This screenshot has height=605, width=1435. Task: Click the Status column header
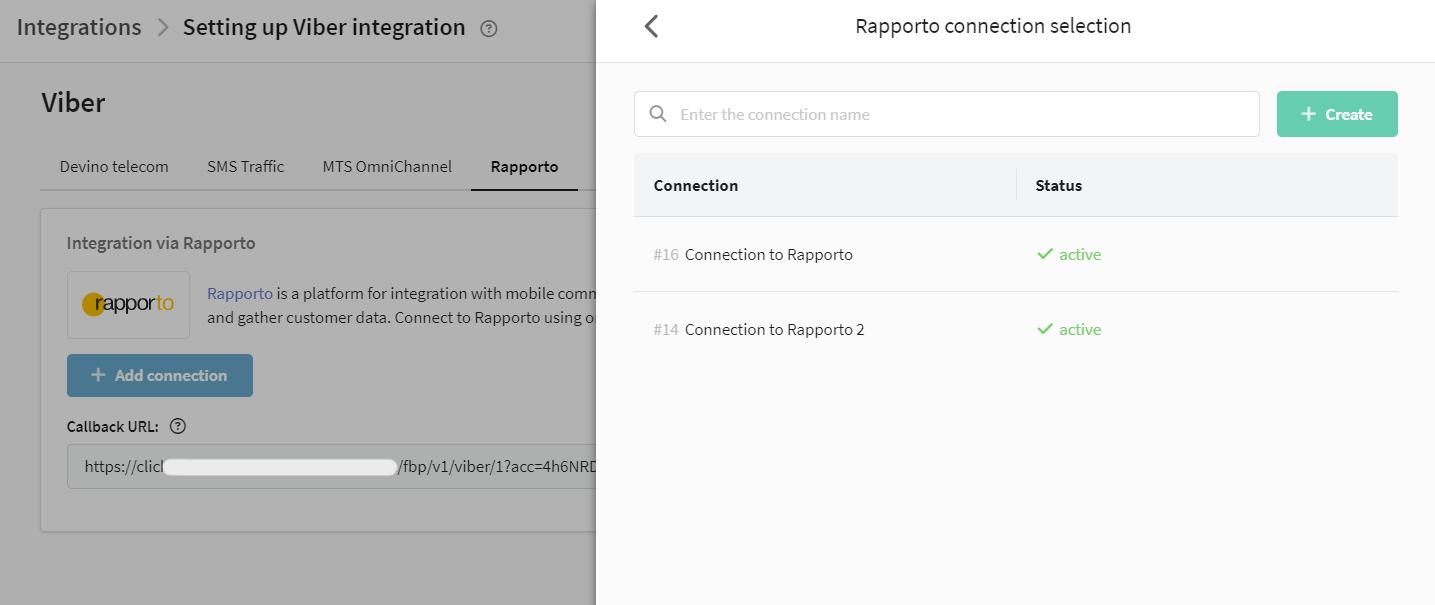pos(1059,185)
